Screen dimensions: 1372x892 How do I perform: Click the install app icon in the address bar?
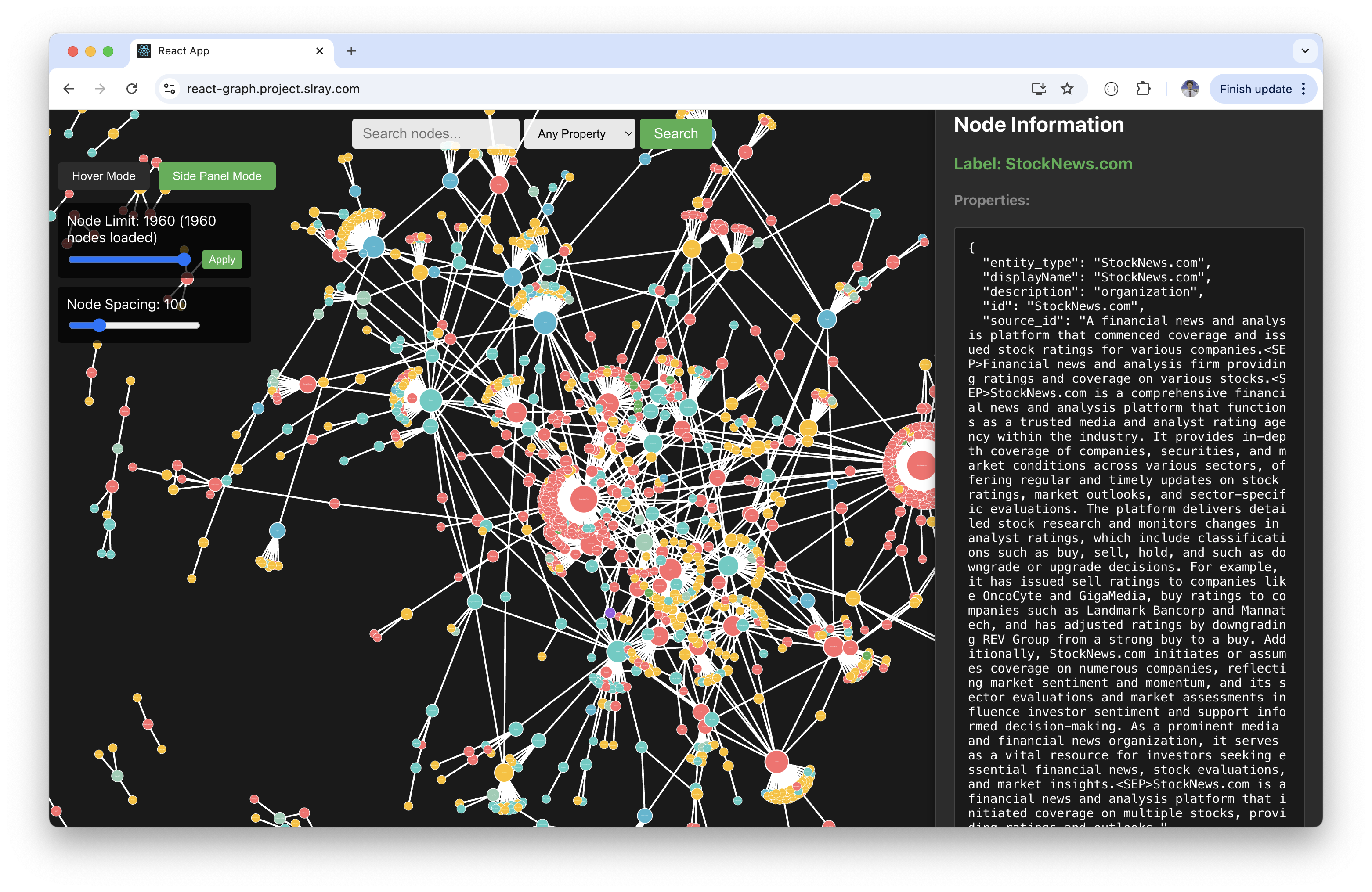pyautogui.click(x=1040, y=89)
